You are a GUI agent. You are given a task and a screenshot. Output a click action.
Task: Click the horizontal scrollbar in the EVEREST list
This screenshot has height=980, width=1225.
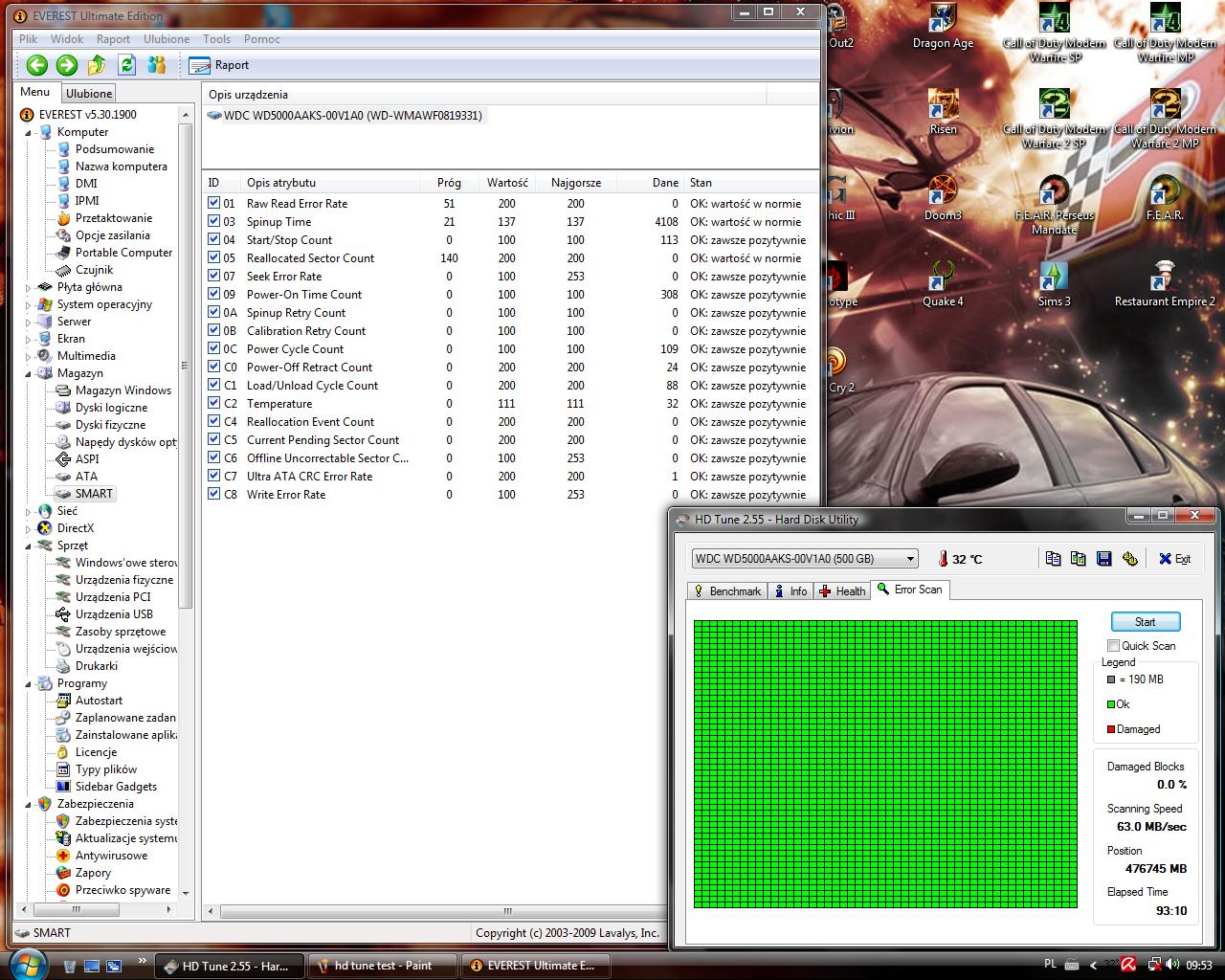pos(507,911)
